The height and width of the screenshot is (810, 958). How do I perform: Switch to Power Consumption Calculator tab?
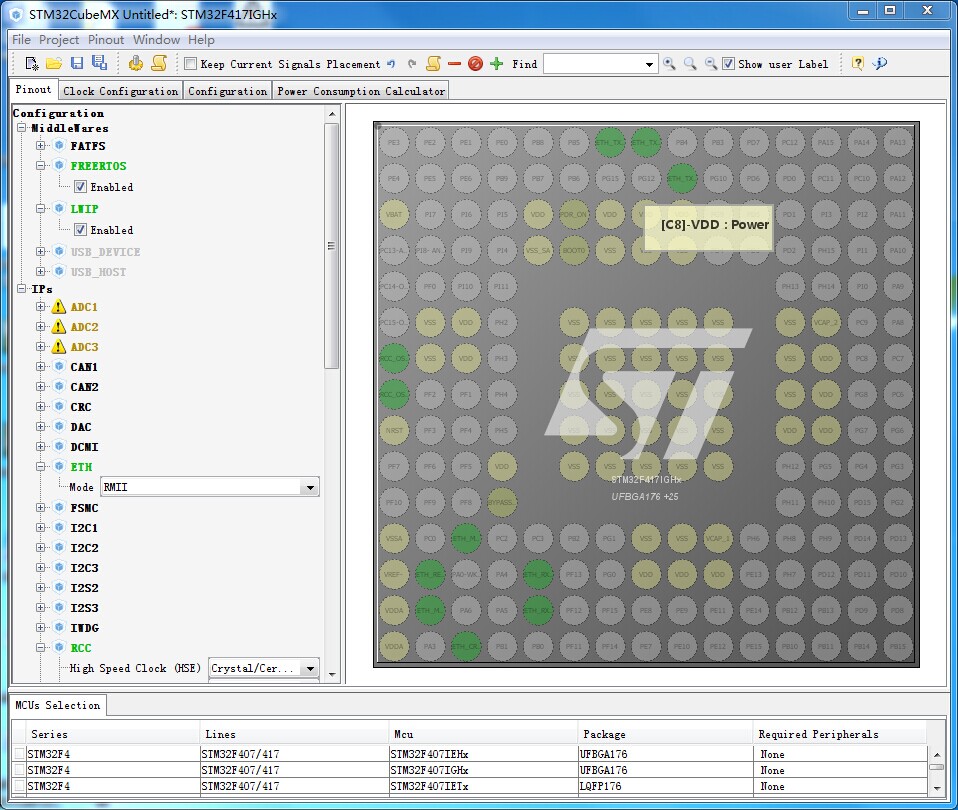point(361,91)
